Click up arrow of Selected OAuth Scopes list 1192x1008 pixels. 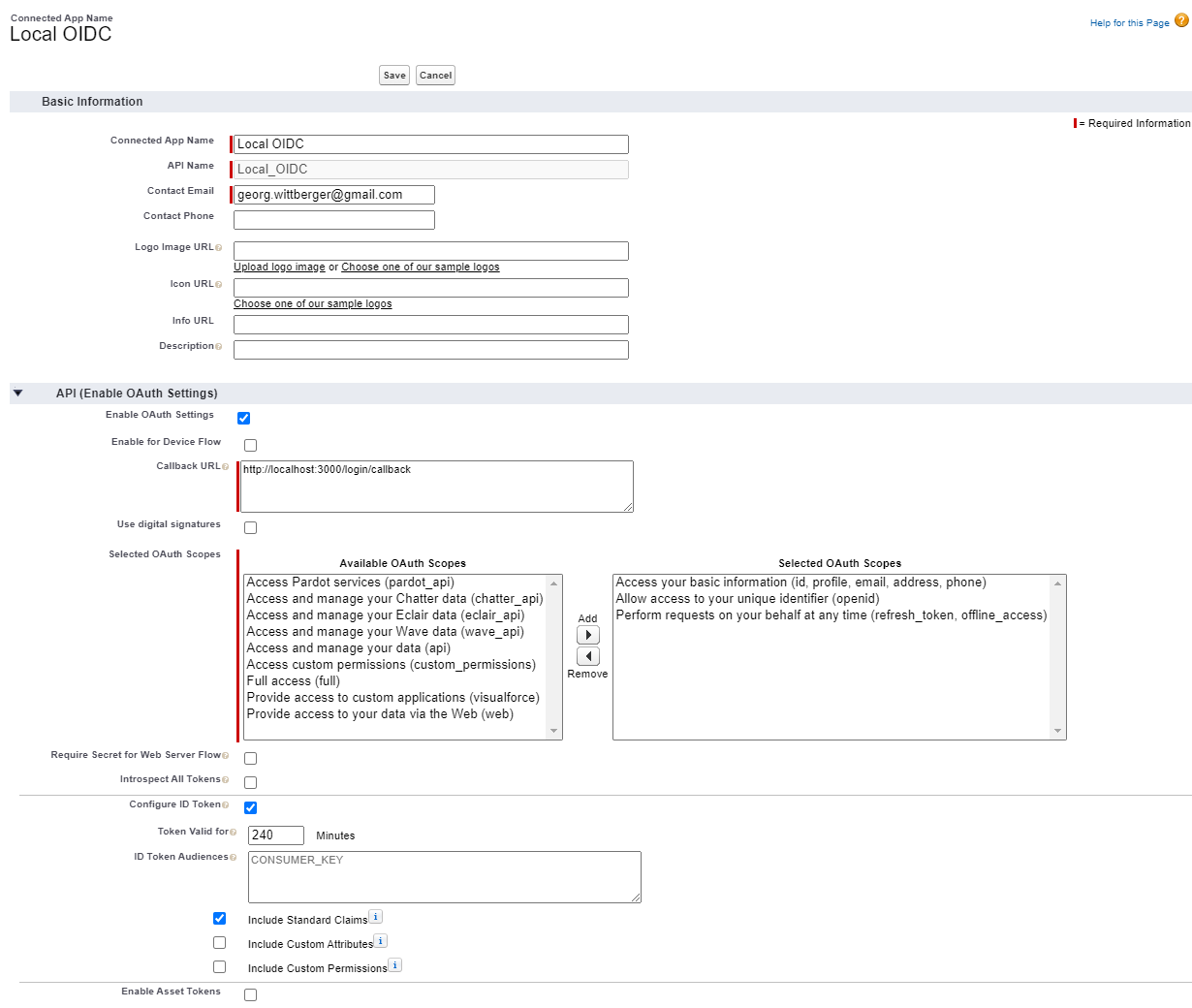pos(1058,583)
